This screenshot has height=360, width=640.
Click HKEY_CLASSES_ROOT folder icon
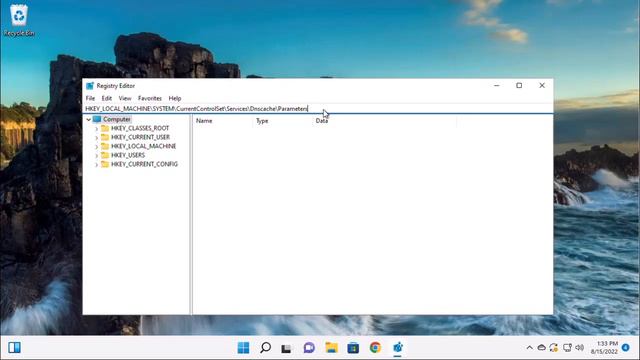[x=105, y=128]
